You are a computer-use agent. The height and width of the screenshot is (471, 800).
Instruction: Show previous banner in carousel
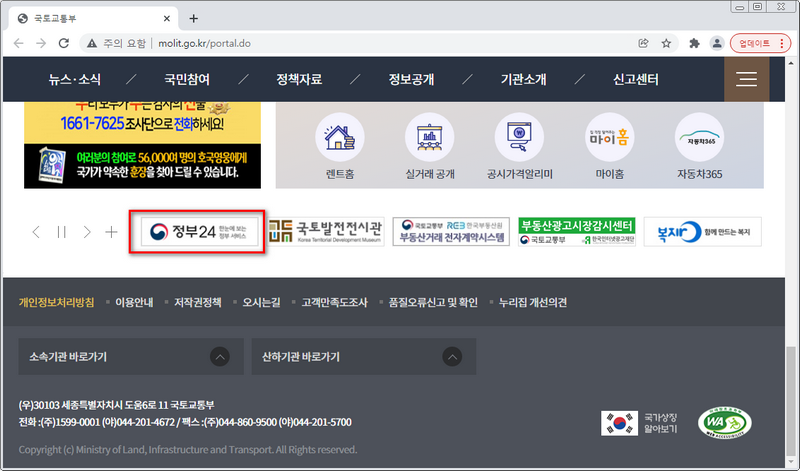[x=36, y=232]
